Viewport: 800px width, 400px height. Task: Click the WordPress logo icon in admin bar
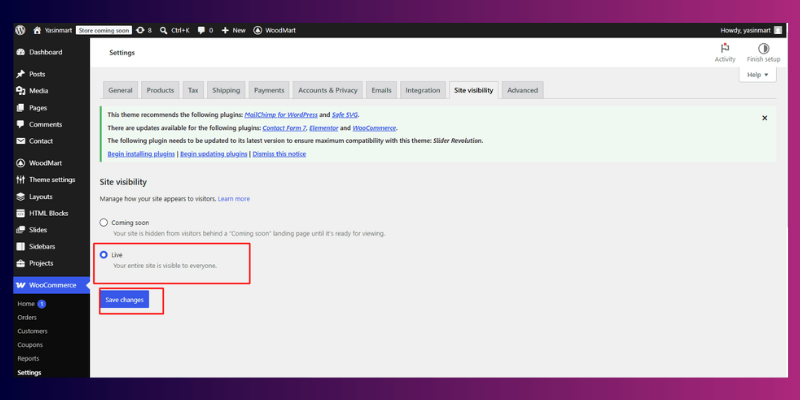click(20, 30)
